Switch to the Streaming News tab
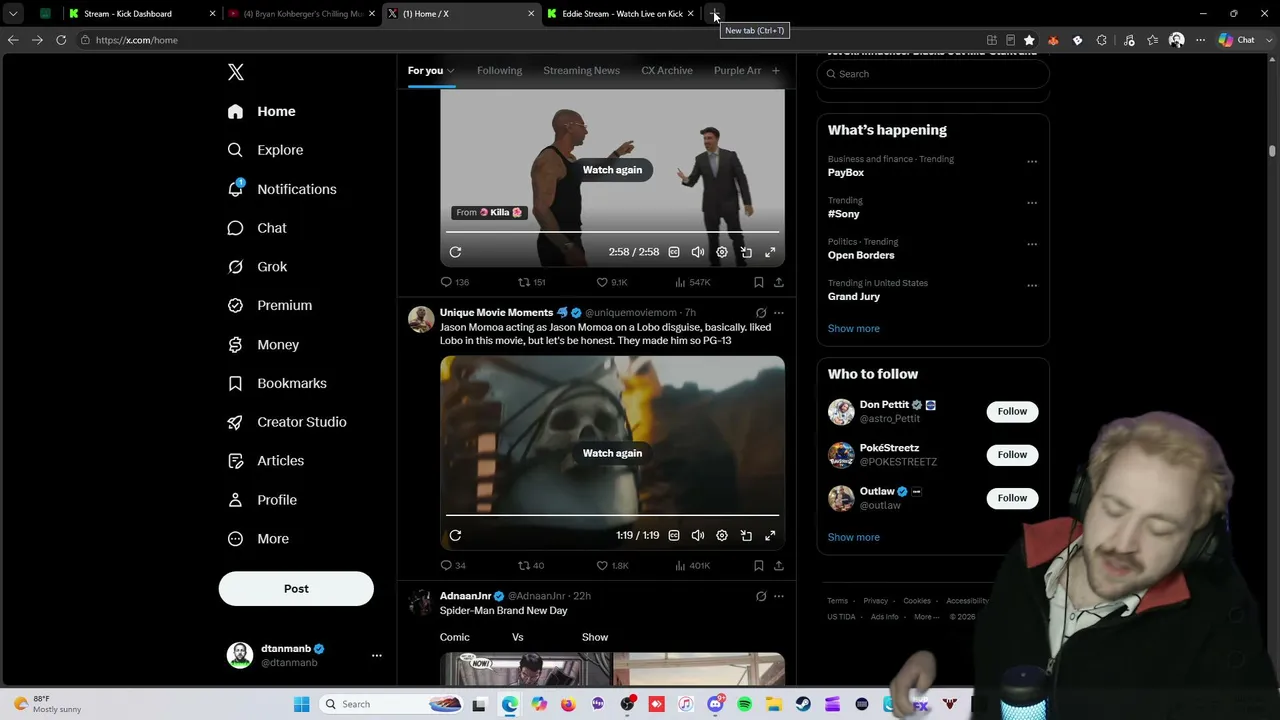The height and width of the screenshot is (720, 1280). point(581,71)
